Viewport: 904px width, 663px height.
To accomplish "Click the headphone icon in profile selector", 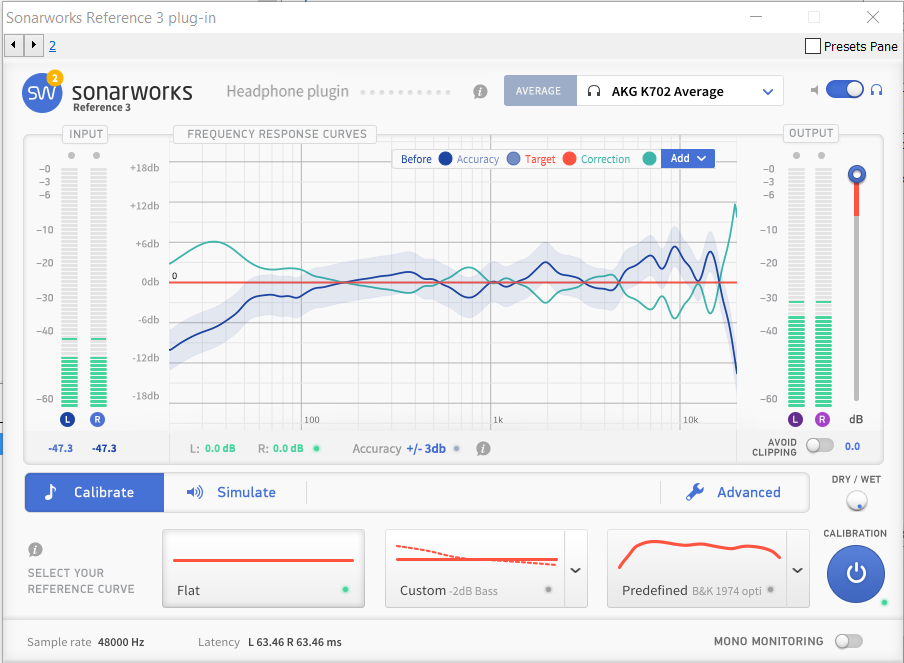I will [x=594, y=91].
